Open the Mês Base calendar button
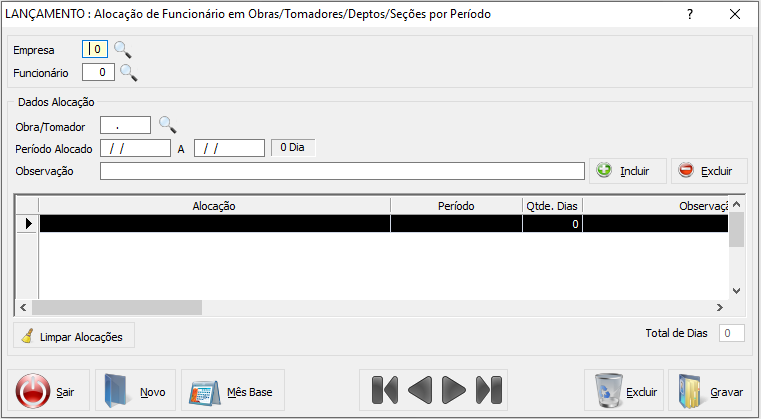 tap(233, 390)
